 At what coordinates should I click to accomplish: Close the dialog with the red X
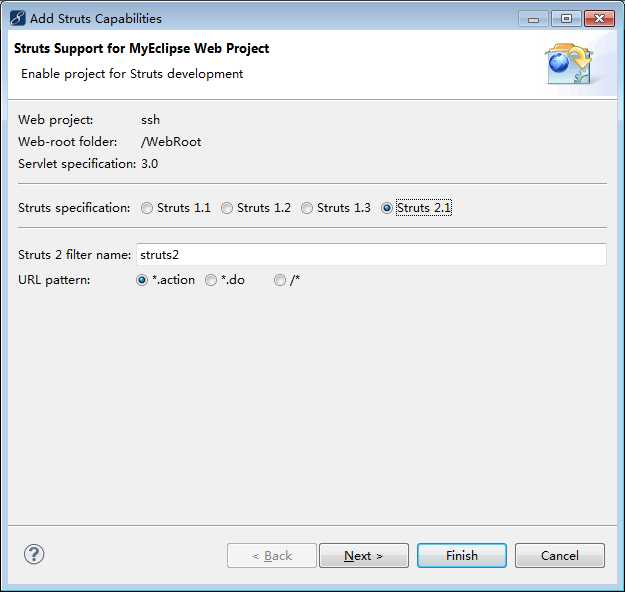pos(599,19)
